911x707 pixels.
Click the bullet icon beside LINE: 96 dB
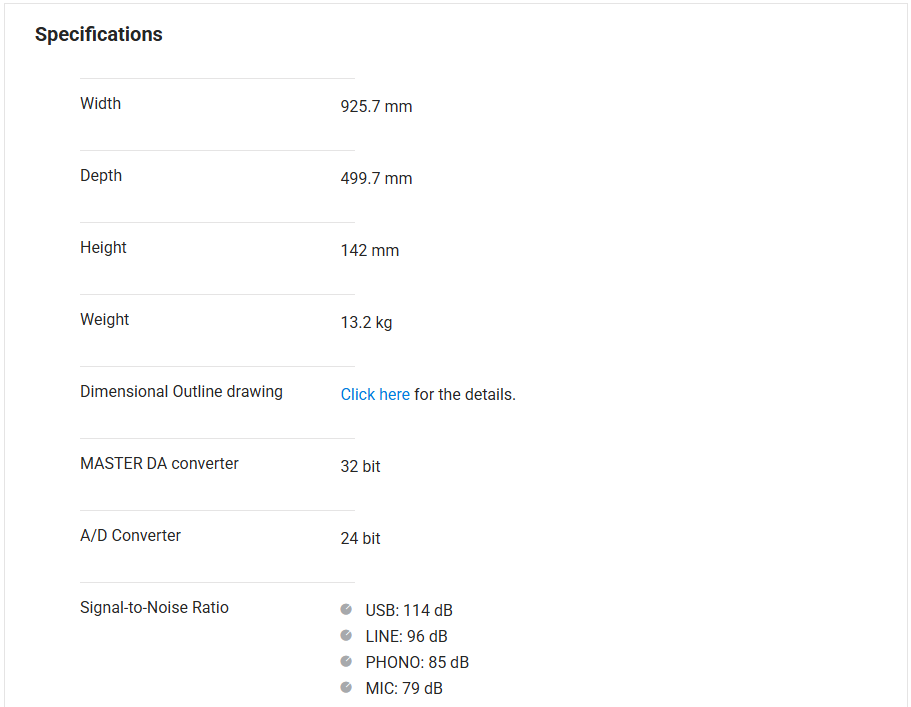[x=346, y=635]
